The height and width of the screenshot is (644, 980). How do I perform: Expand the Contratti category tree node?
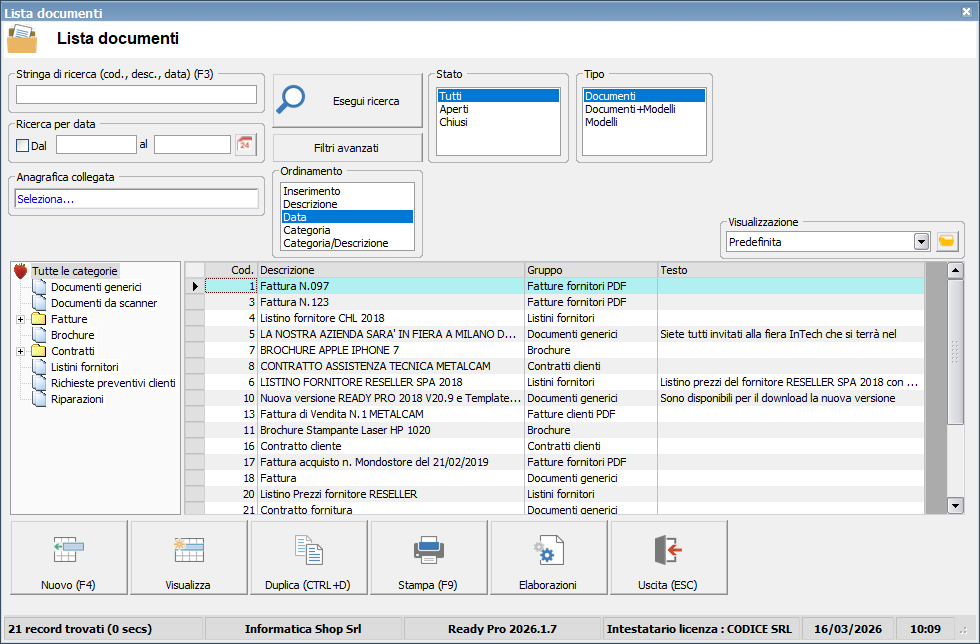21,351
